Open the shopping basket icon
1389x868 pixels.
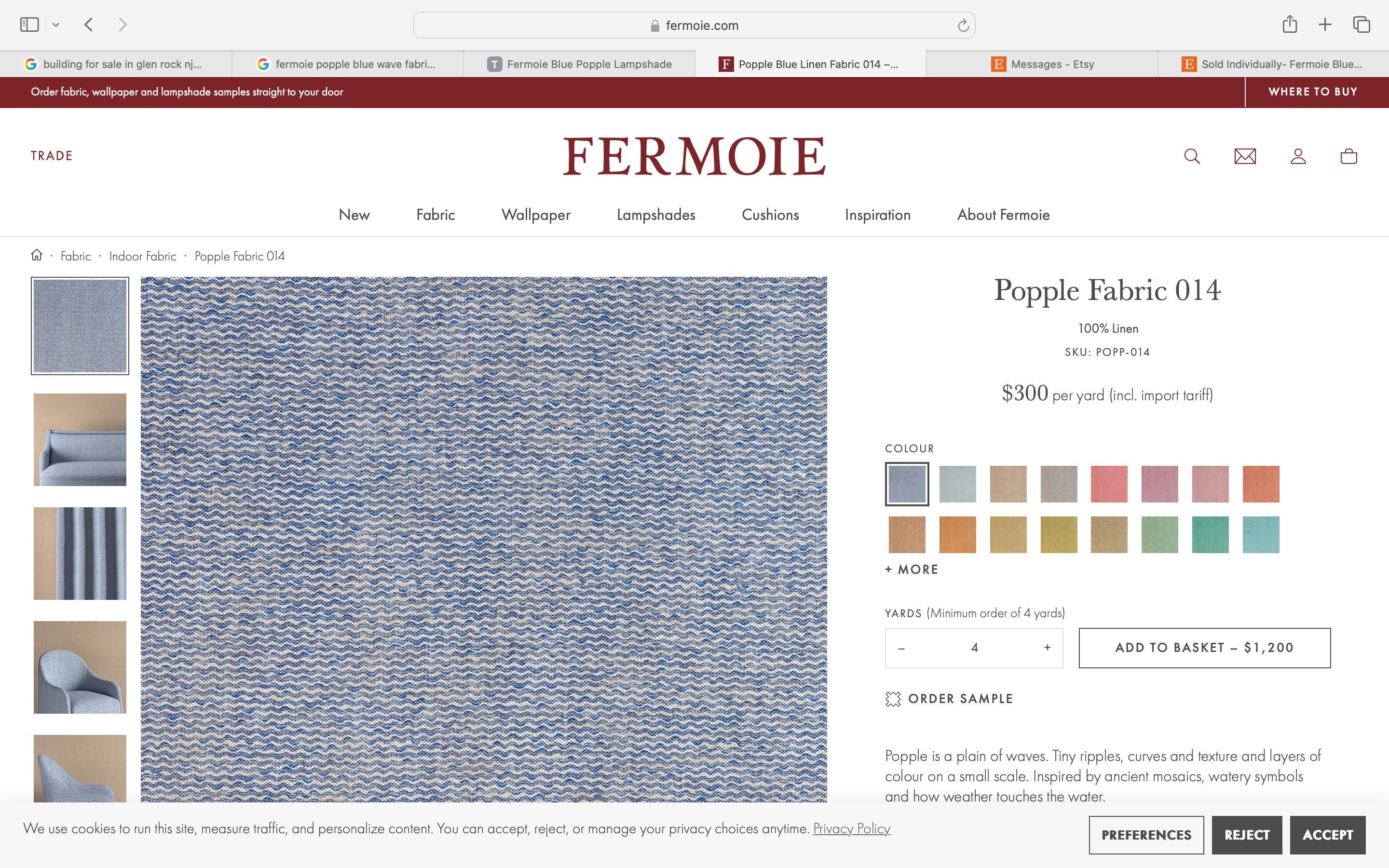1348,156
